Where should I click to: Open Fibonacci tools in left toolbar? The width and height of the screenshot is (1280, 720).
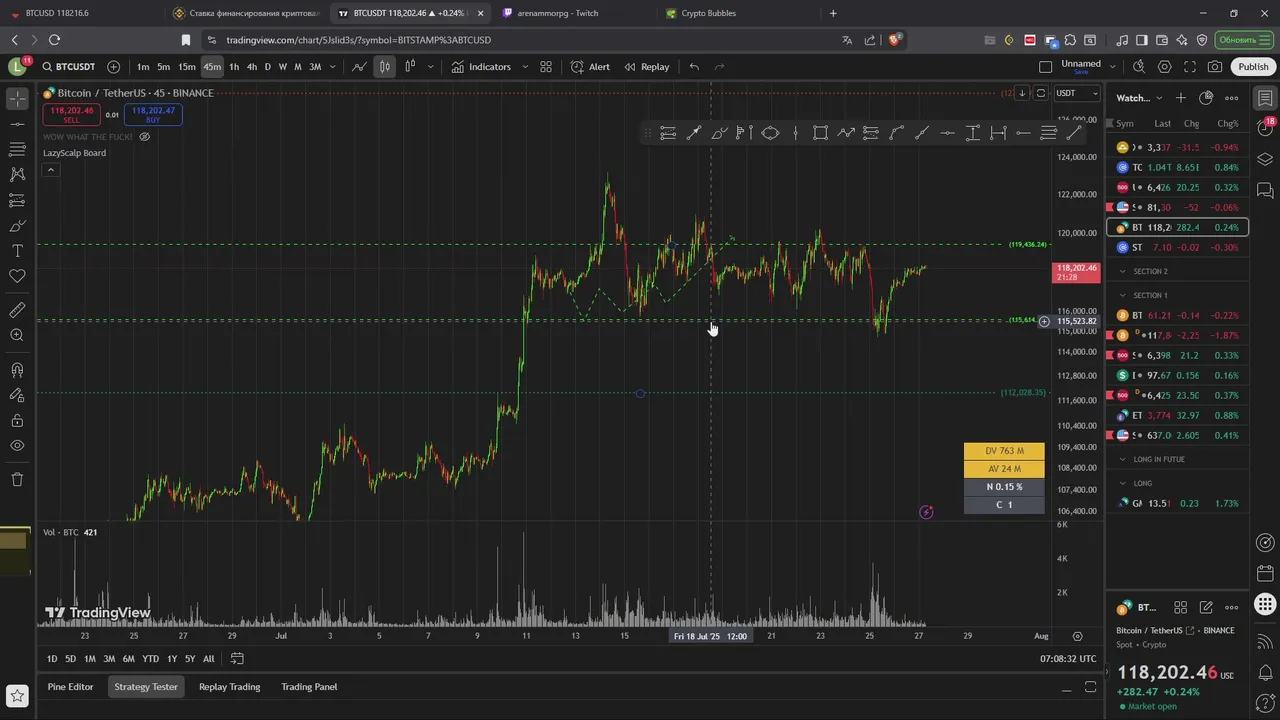(x=17, y=149)
